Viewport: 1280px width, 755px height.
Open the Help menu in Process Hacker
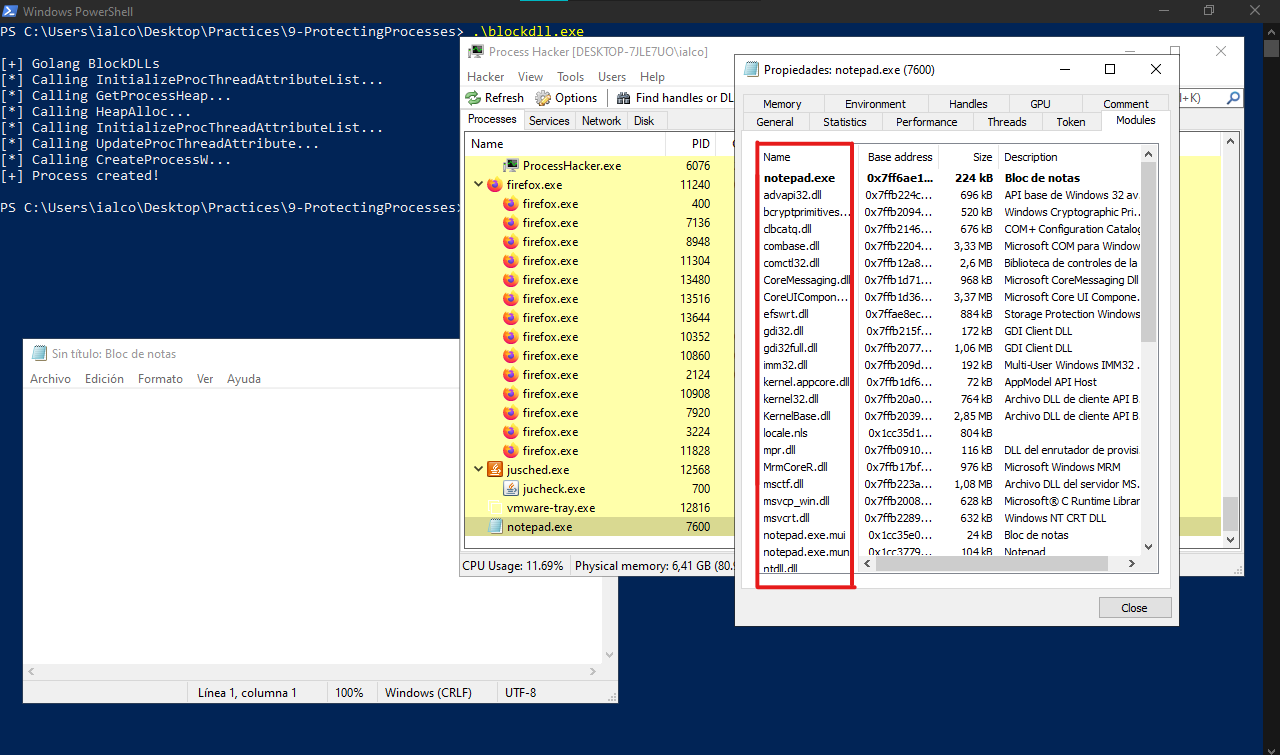click(652, 77)
